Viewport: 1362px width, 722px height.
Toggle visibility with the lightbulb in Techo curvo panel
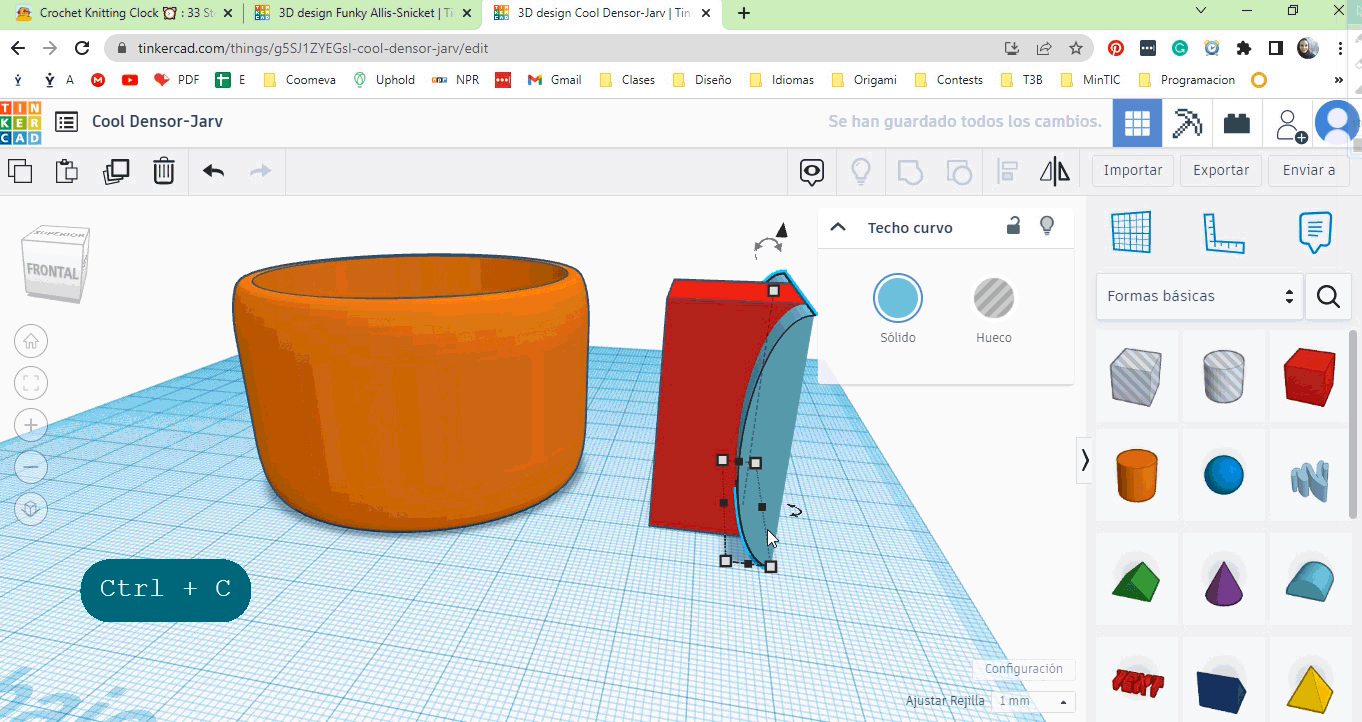coord(1047,226)
